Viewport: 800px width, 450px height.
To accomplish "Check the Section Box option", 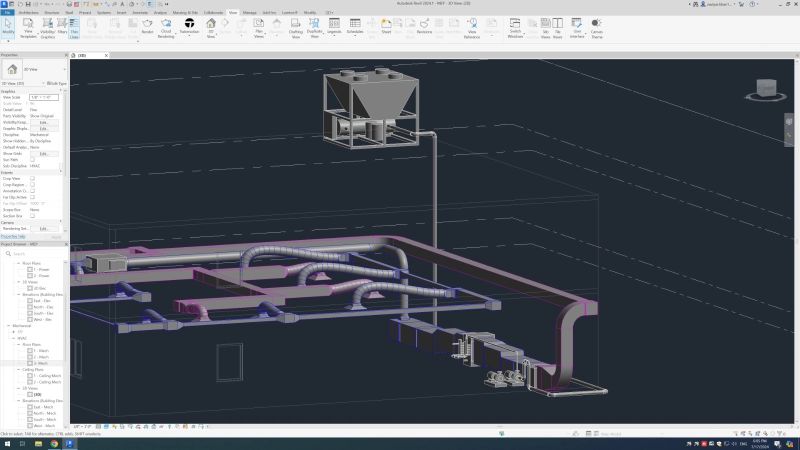I will 32,215.
